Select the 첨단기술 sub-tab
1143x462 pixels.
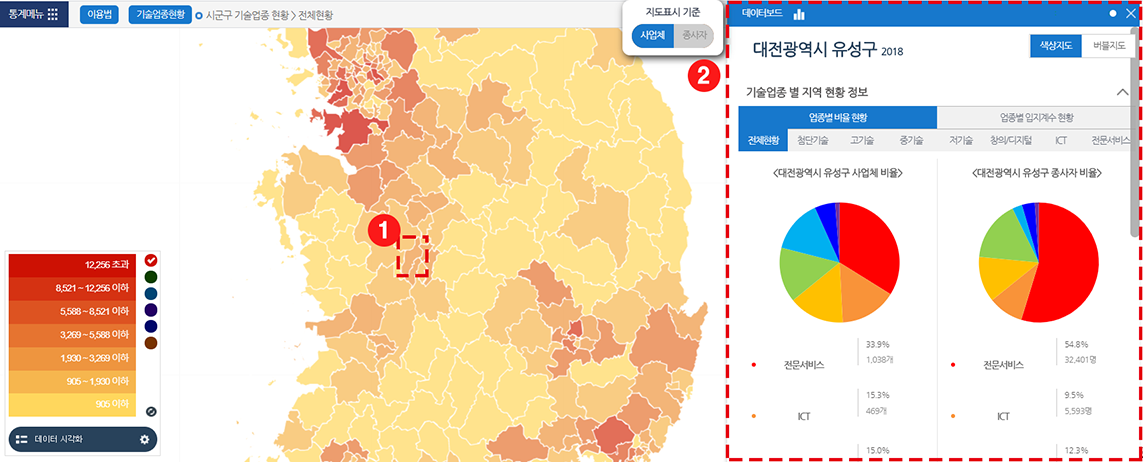coord(813,140)
